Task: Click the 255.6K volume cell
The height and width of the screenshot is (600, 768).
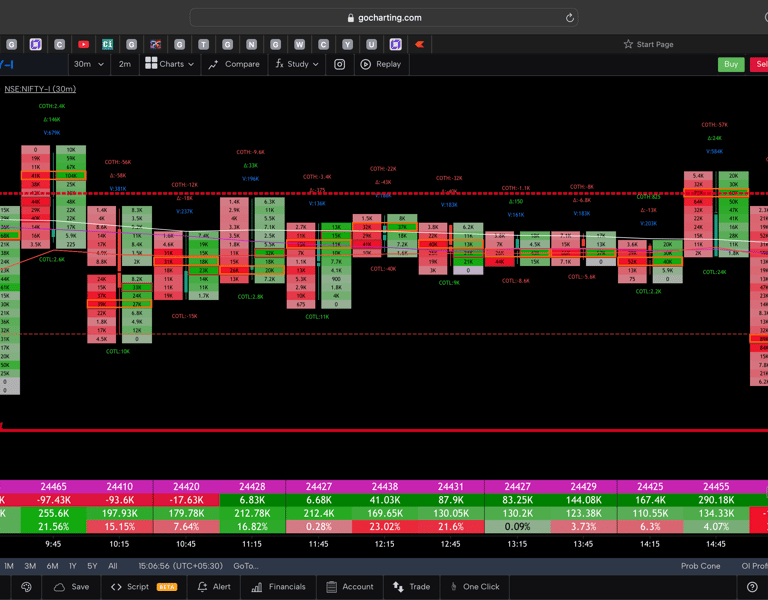Action: coord(53,513)
